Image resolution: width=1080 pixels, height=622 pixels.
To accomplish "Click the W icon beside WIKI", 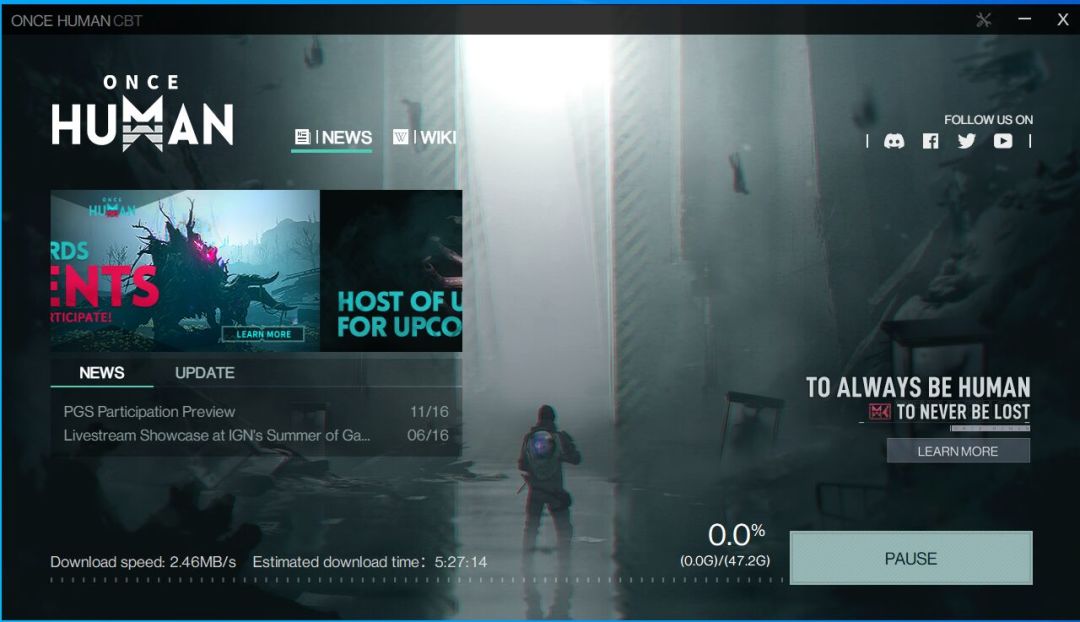I will (x=400, y=137).
